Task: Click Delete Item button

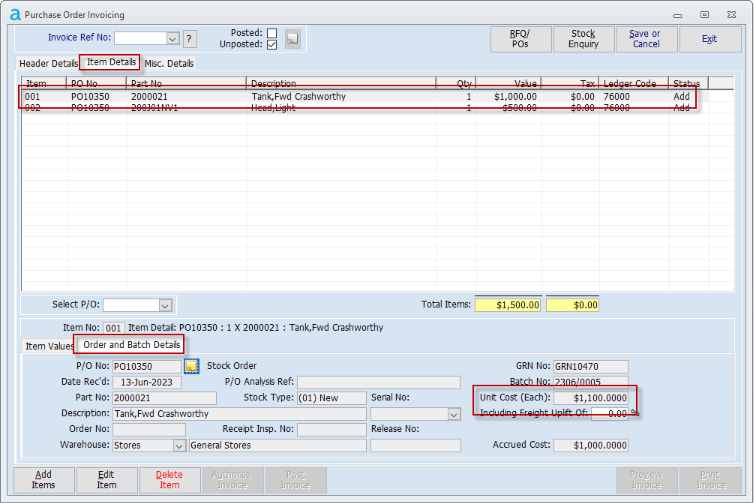Action: pos(170,480)
